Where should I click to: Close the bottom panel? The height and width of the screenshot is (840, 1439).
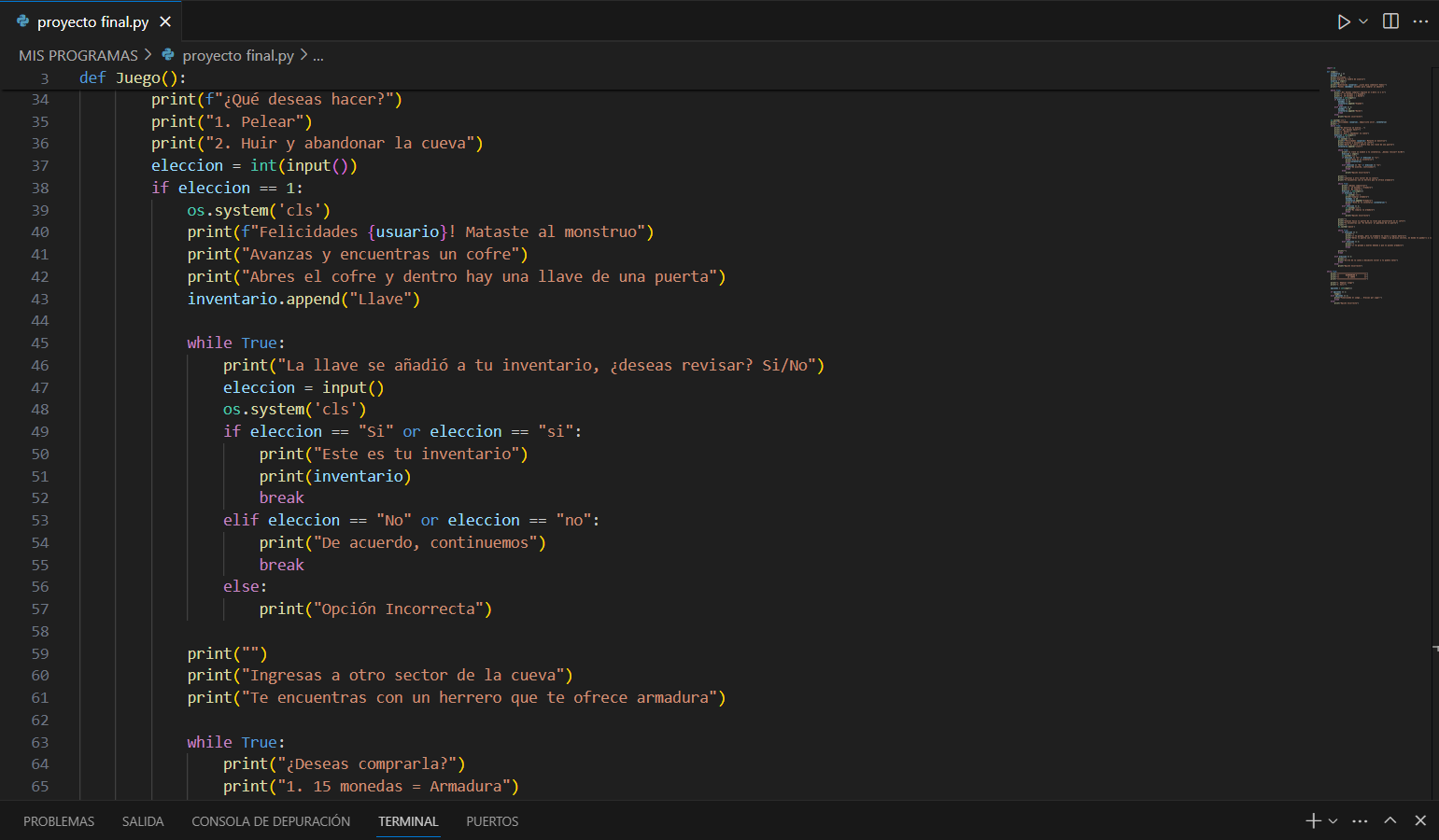(1420, 820)
